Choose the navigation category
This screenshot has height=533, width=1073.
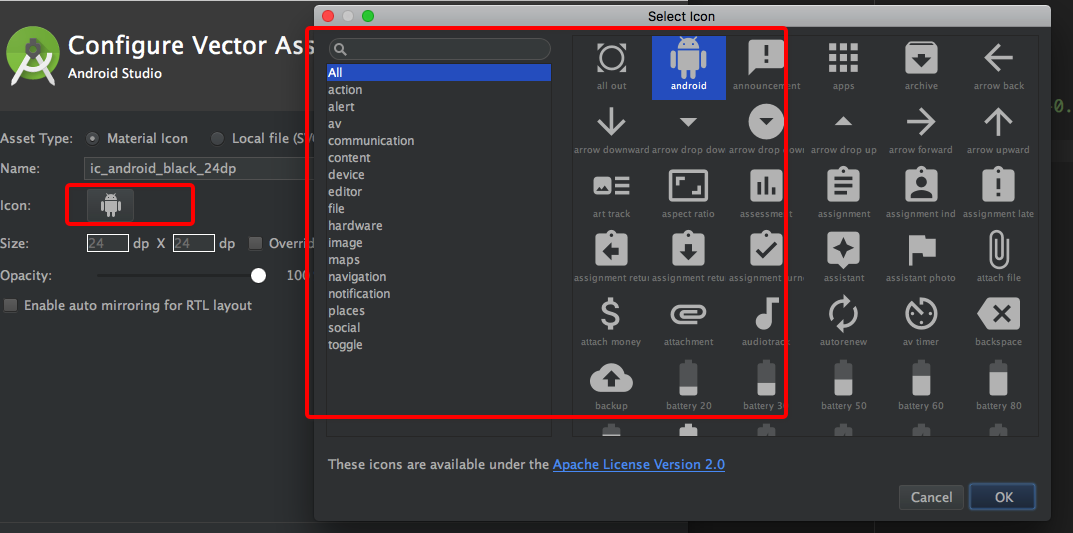pos(439,276)
